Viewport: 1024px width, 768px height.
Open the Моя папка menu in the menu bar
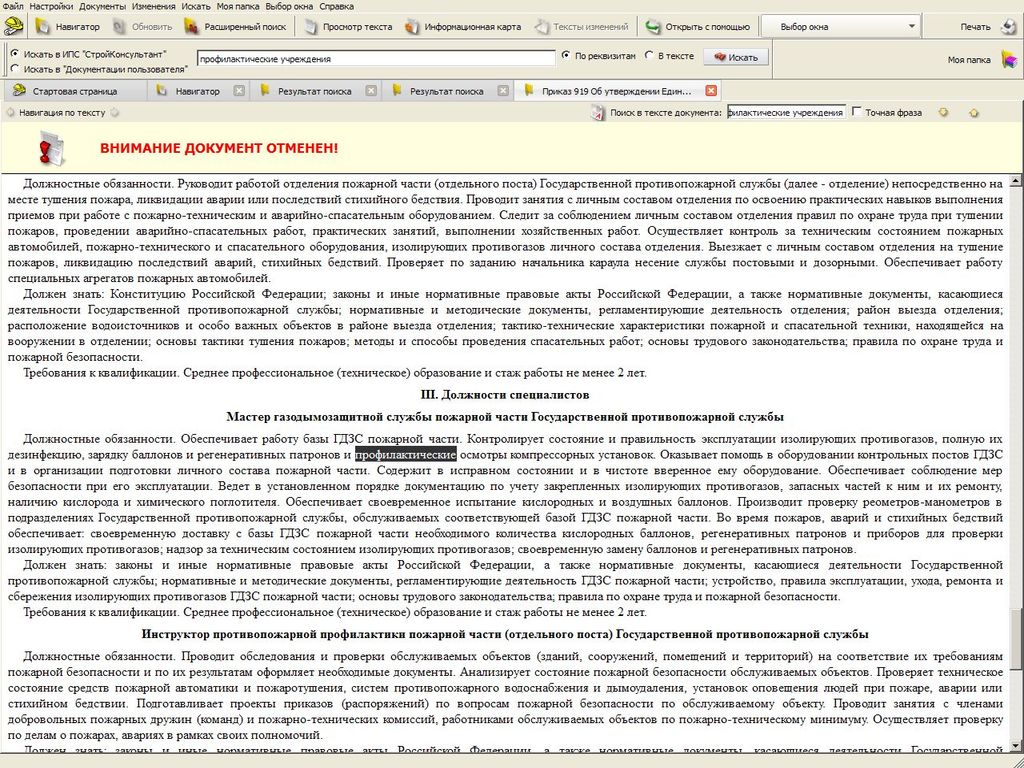(x=239, y=7)
